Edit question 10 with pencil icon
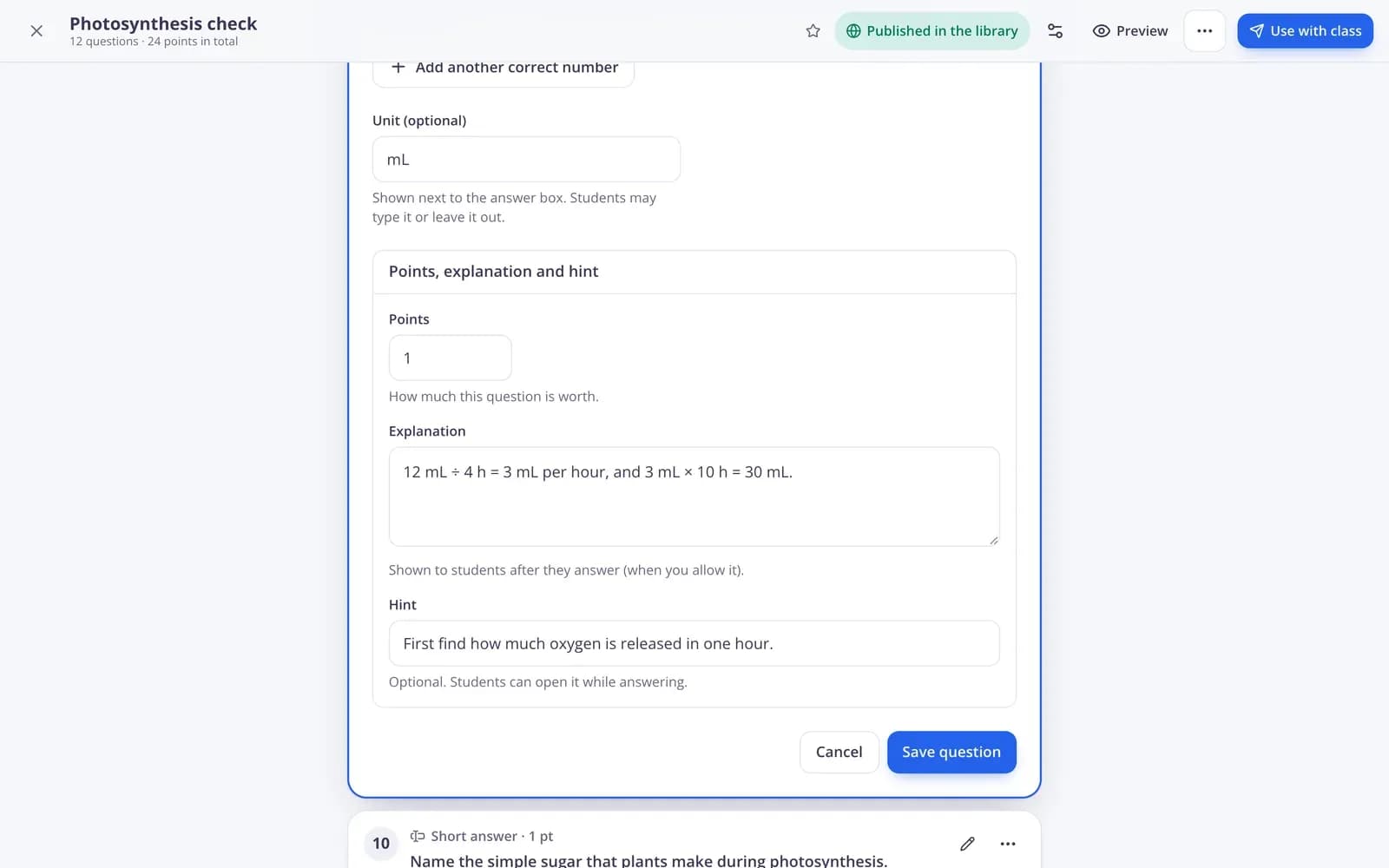The height and width of the screenshot is (868, 1389). point(967,844)
